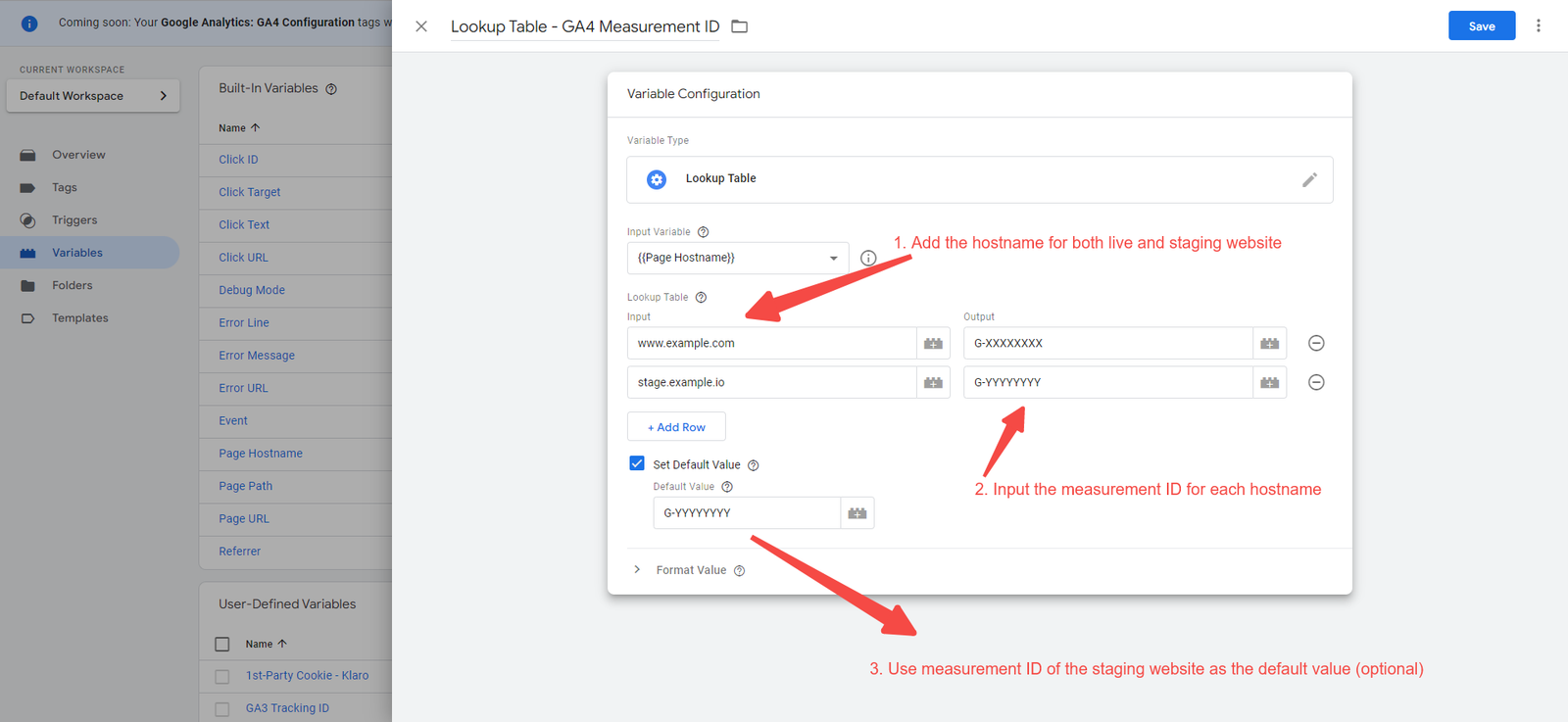Open variable picker beside Default Value field
Screen dimensions: 1568x722
click(x=857, y=513)
